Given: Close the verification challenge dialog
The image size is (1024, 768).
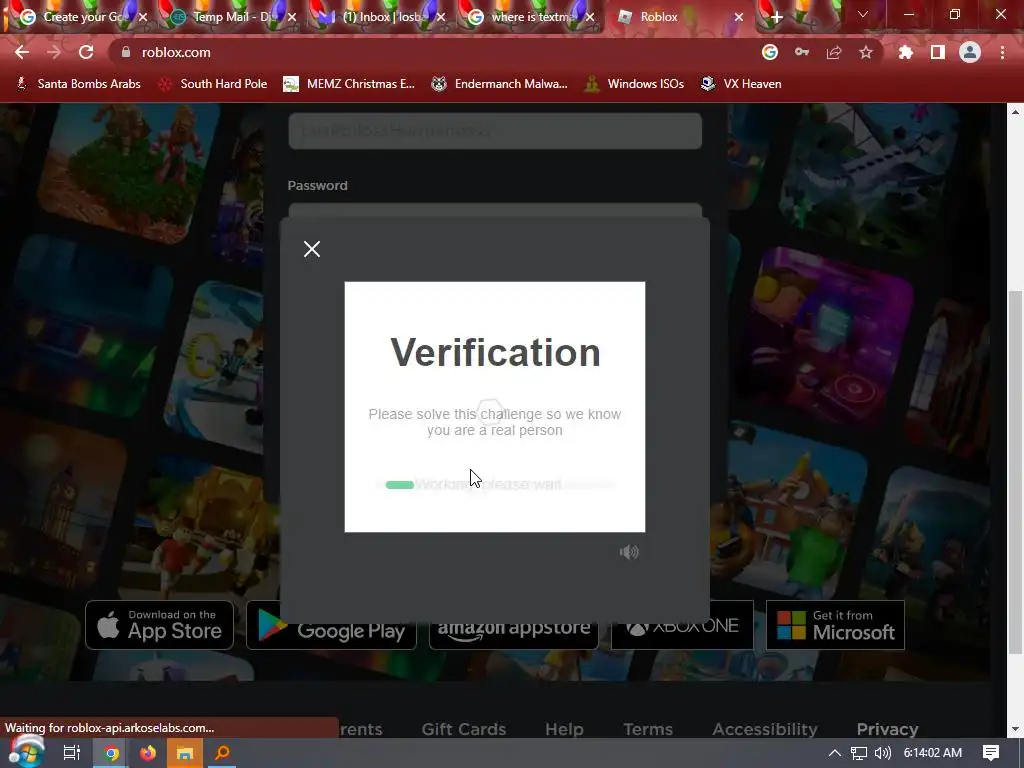Looking at the screenshot, I should pos(312,249).
